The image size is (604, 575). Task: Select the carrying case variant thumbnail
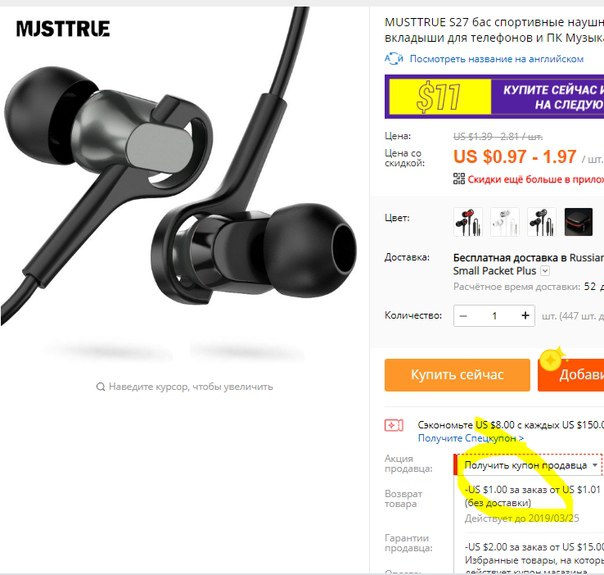pos(578,222)
